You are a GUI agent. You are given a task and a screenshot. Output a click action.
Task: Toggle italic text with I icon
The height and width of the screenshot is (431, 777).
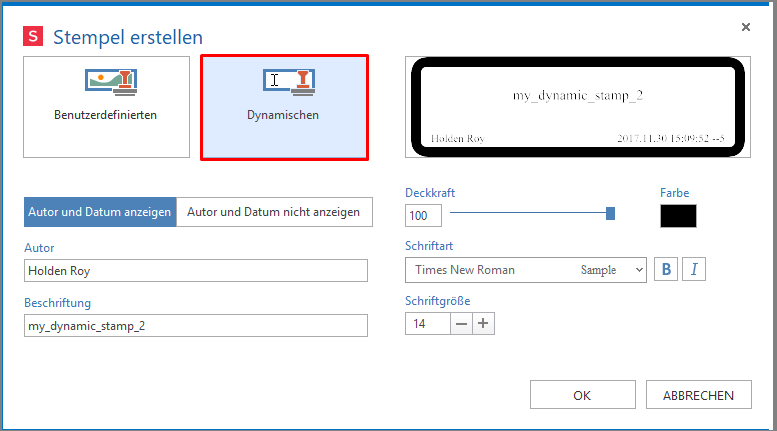(695, 270)
